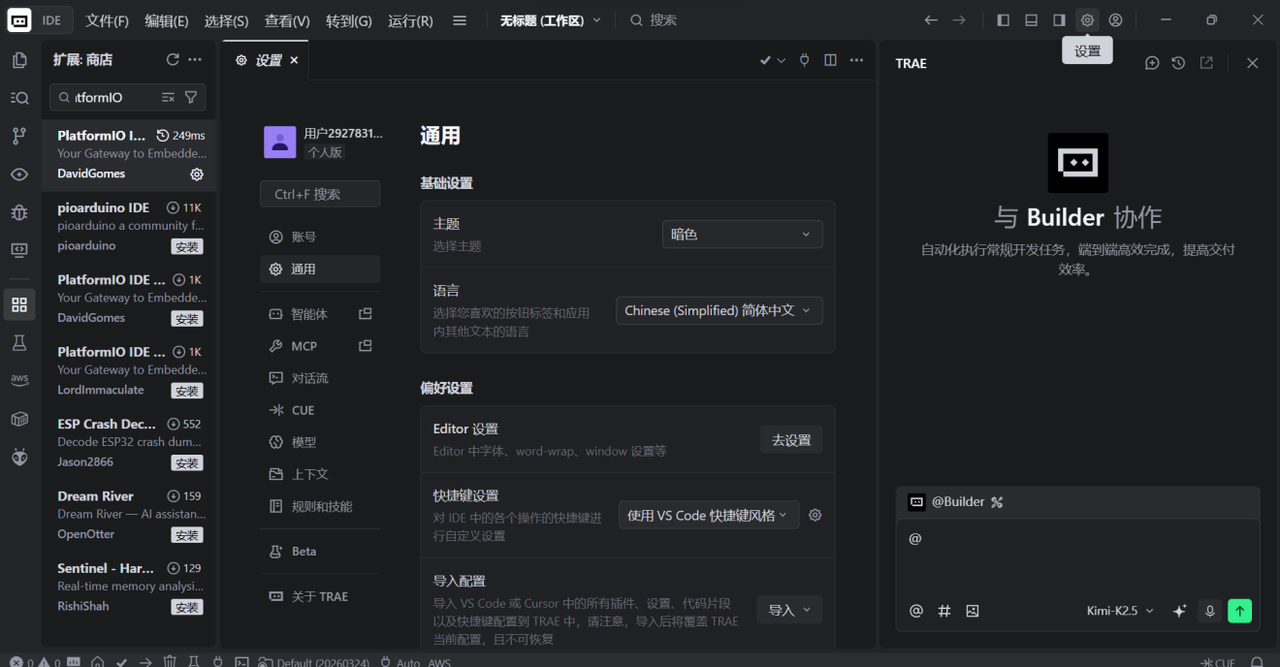Viewport: 1280px width, 667px height.
Task: Insert # context reference in chat box
Action: click(944, 611)
